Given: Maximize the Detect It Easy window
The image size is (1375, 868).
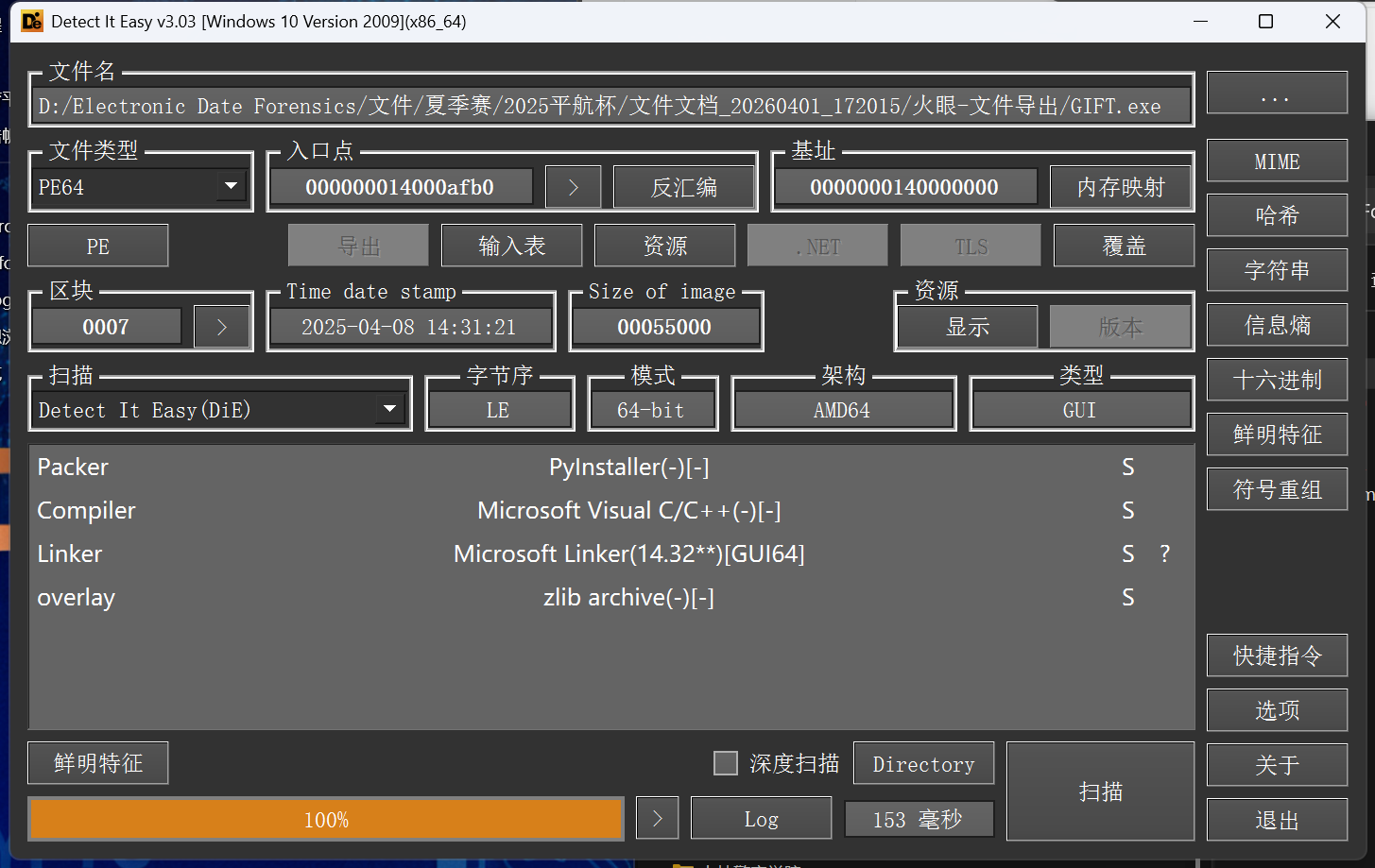Looking at the screenshot, I should [1266, 21].
